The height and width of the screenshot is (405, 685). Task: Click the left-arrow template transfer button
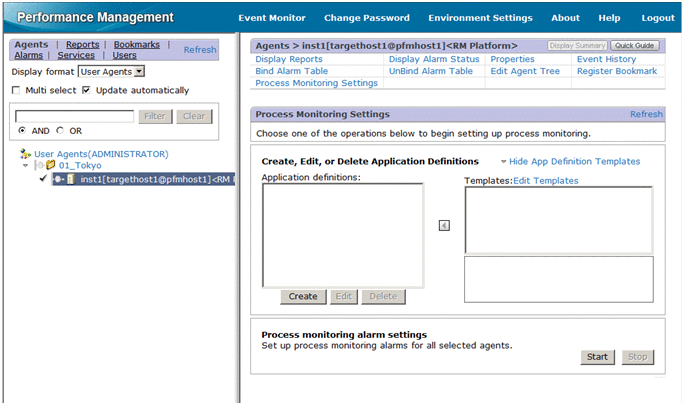(444, 225)
